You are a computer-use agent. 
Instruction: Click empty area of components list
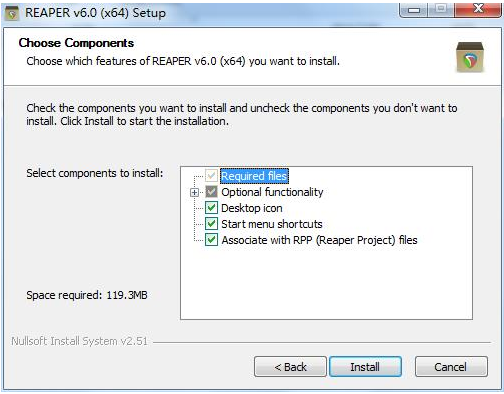click(327, 283)
